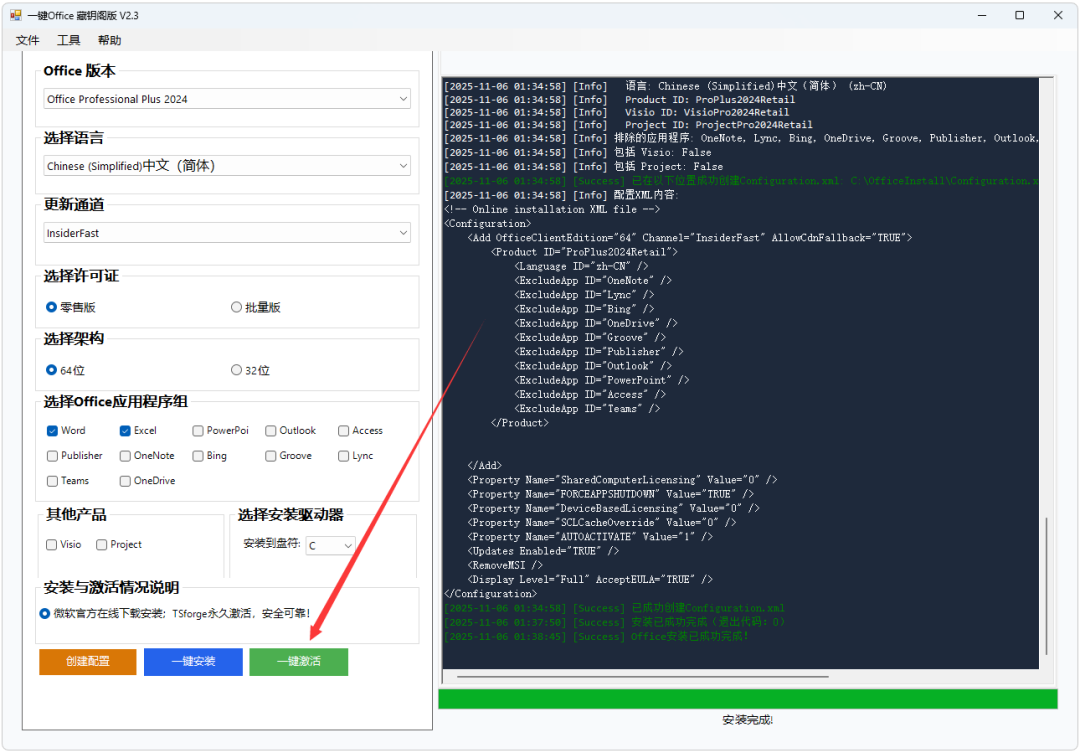Uncheck the Excel checkbox
The width and height of the screenshot is (1080, 753).
(125, 431)
